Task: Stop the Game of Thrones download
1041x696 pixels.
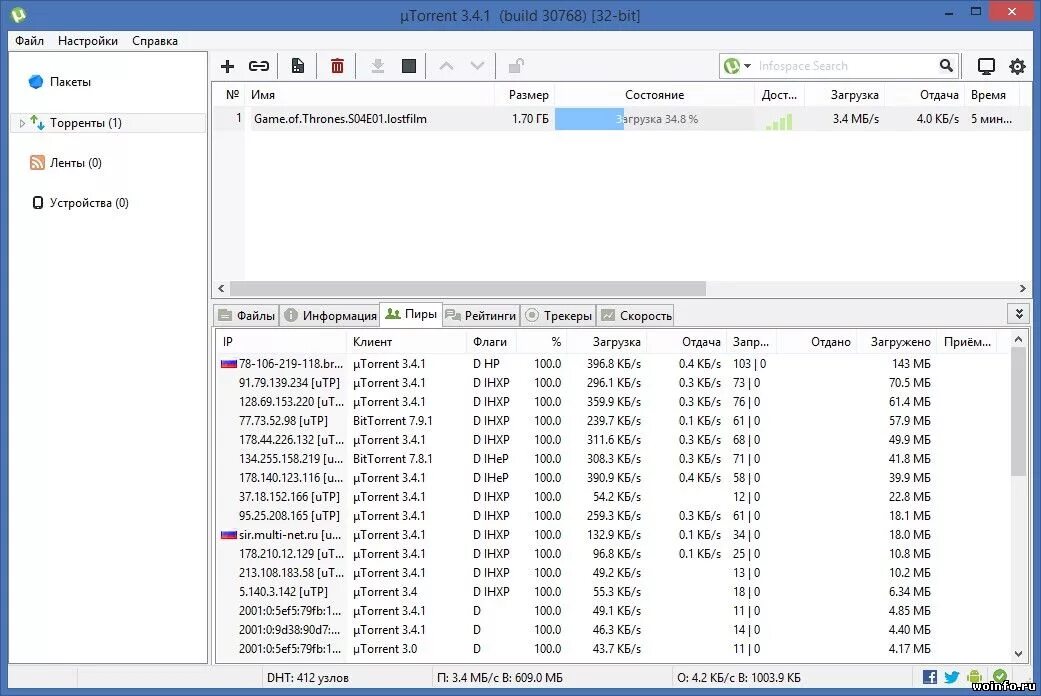Action: (408, 66)
